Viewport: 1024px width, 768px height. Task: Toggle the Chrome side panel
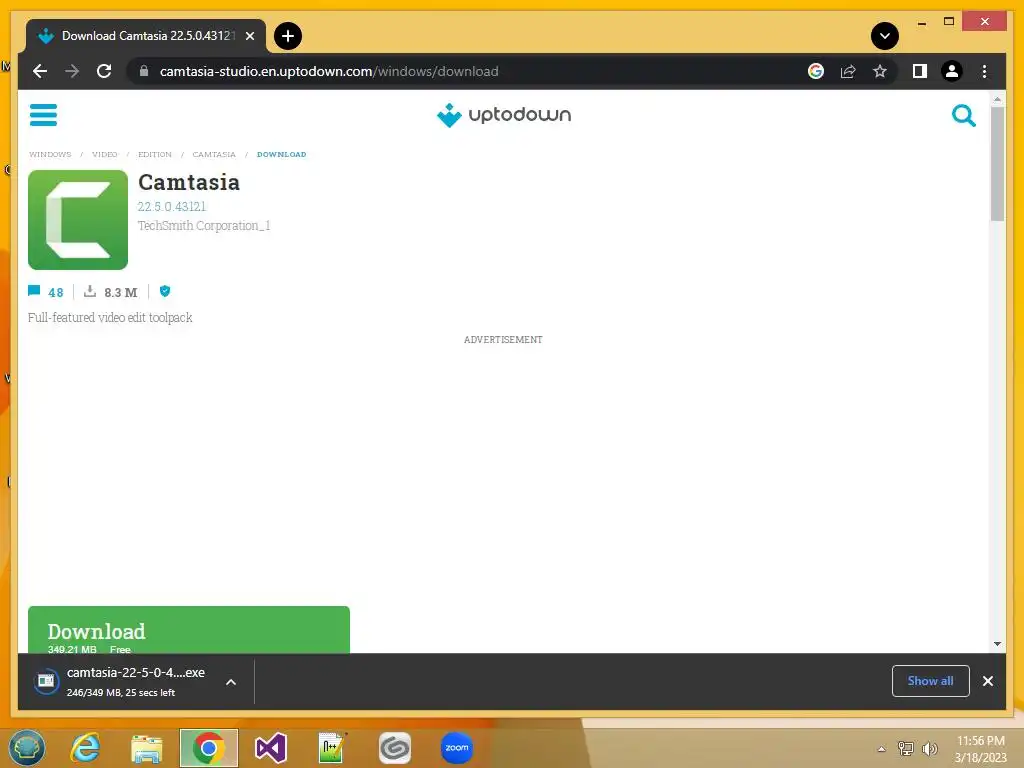tap(920, 71)
